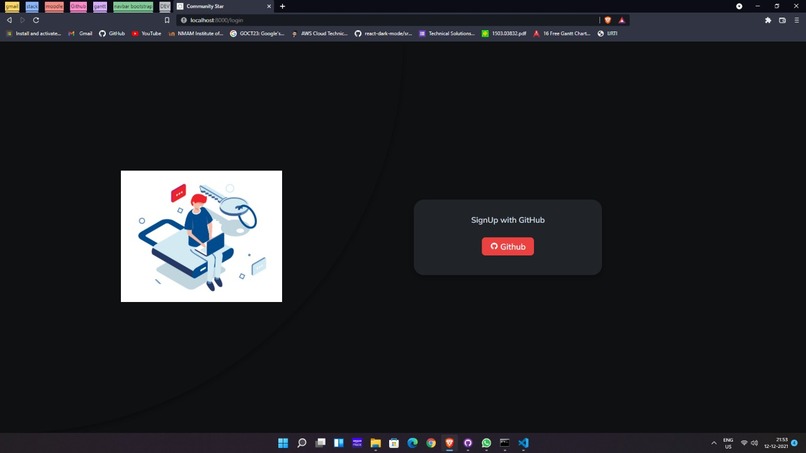Open the purple app icon beside Widgets
This screenshot has height=453, width=806.
(x=357, y=443)
